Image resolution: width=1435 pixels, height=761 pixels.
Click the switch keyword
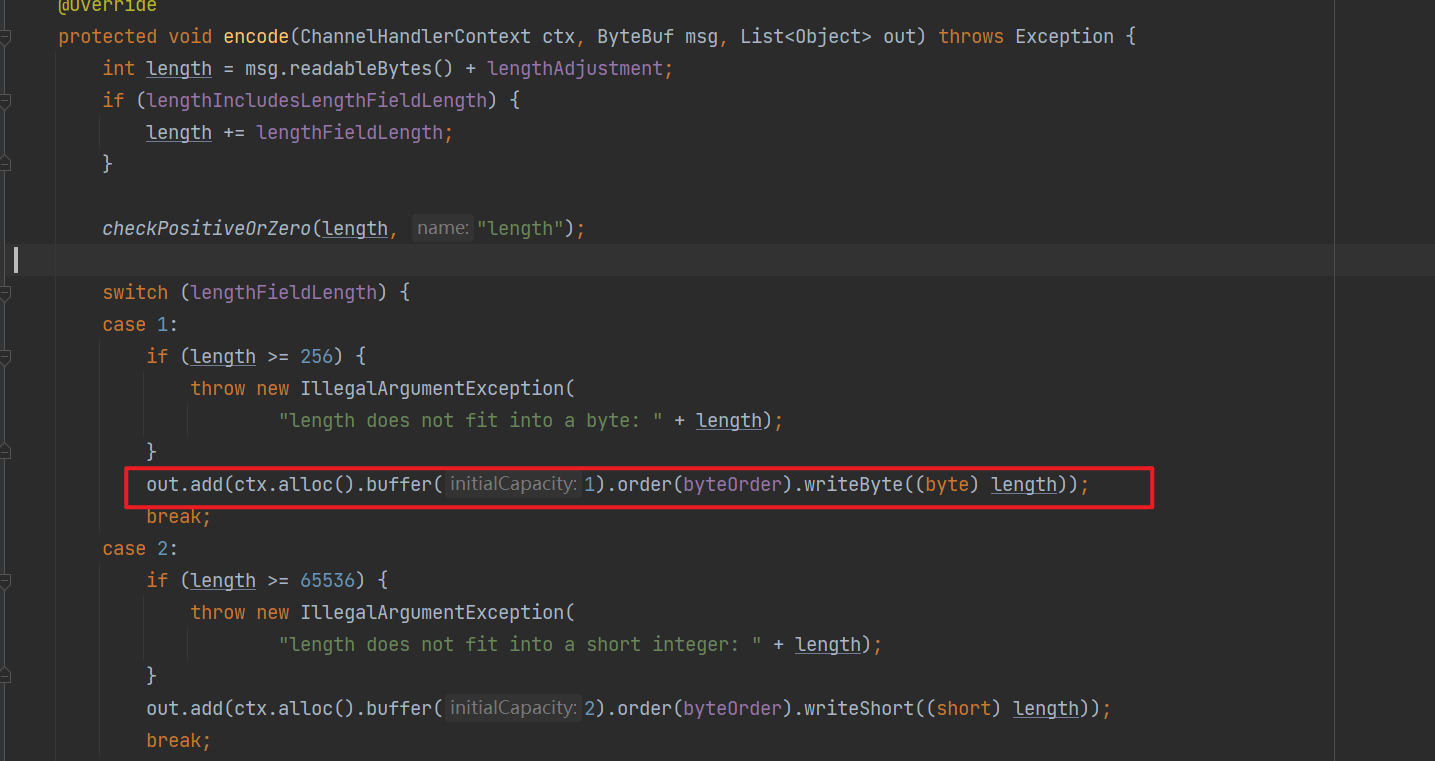[135, 293]
